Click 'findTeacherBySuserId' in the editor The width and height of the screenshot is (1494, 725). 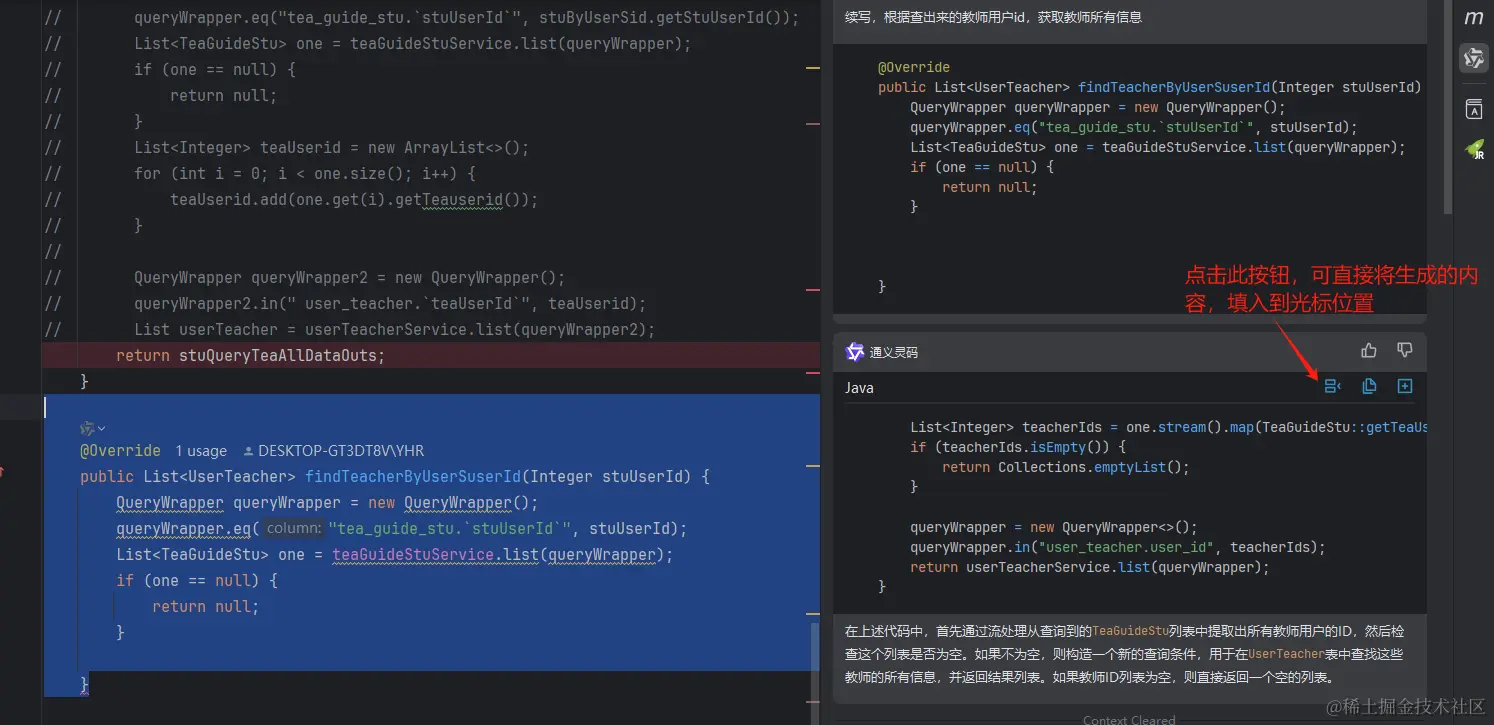click(413, 477)
